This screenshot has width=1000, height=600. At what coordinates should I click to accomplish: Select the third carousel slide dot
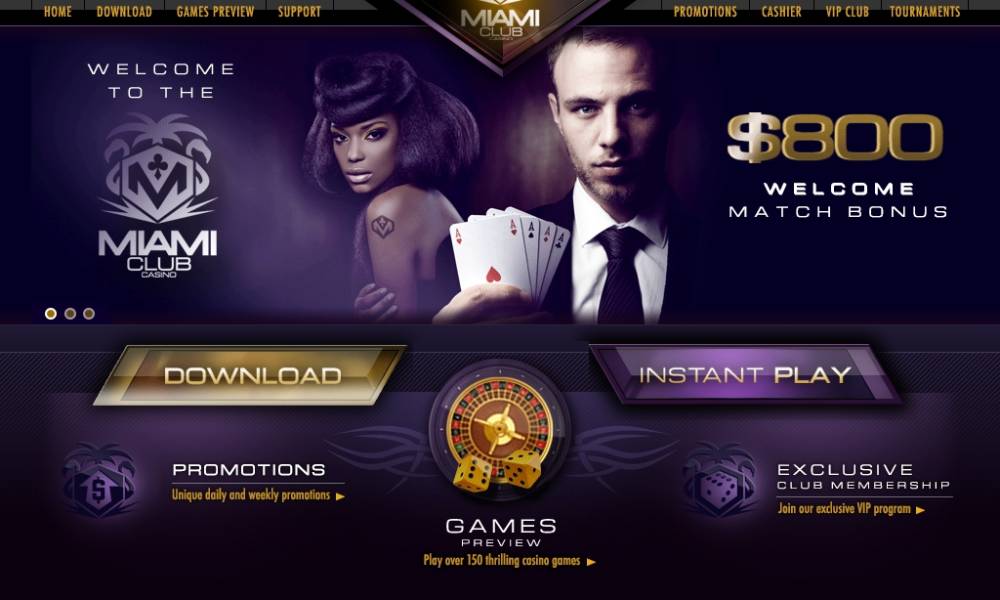(x=89, y=313)
